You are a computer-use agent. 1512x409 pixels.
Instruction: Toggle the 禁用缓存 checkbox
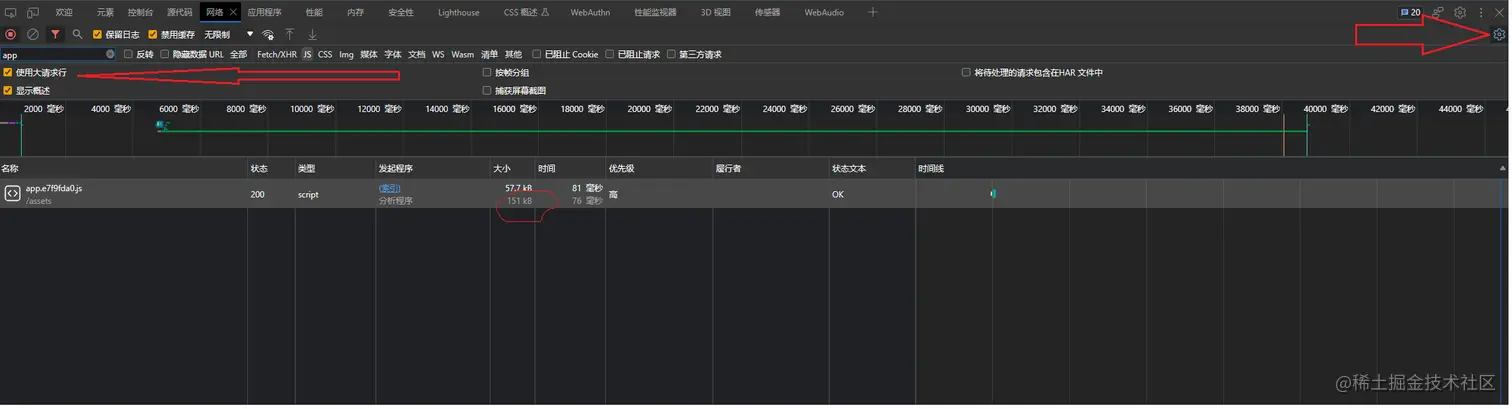coord(153,34)
